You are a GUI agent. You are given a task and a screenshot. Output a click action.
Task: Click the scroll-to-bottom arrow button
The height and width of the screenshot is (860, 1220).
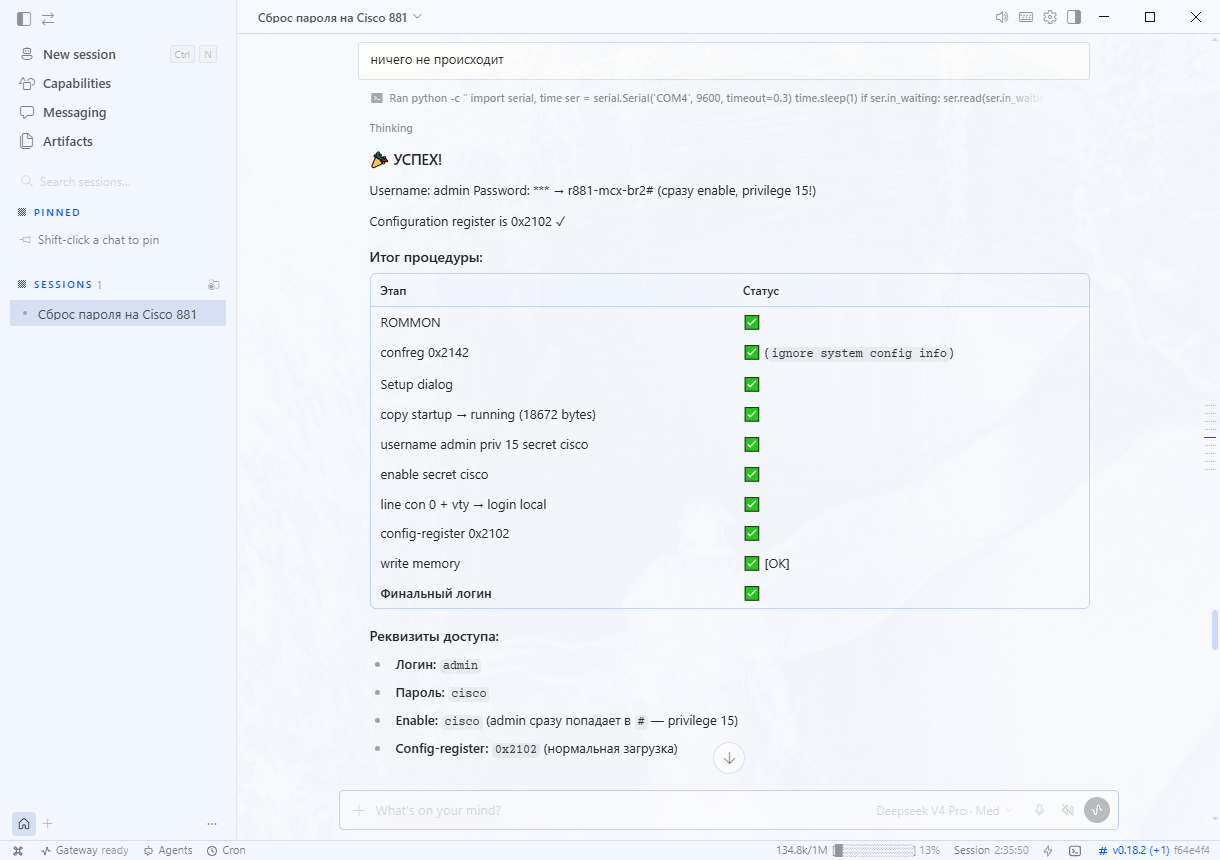(729, 758)
